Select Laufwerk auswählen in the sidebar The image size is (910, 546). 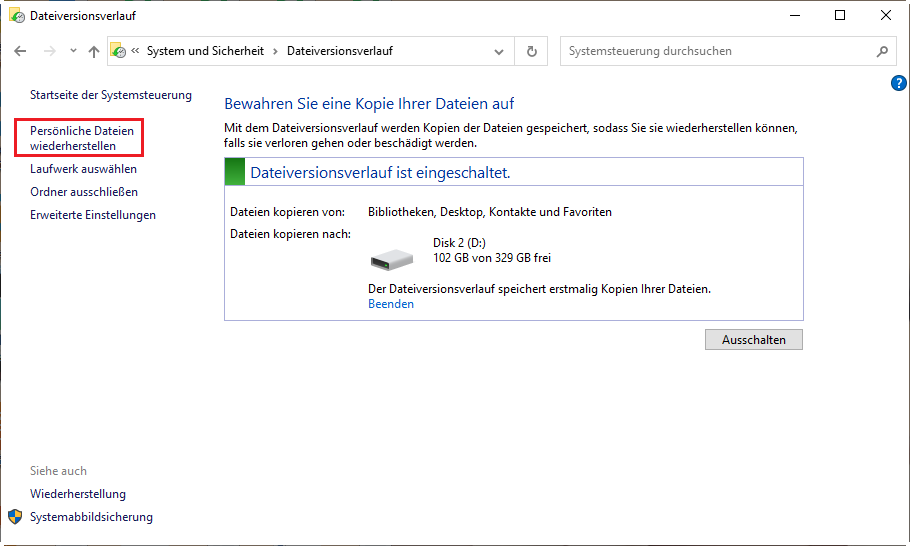83,169
